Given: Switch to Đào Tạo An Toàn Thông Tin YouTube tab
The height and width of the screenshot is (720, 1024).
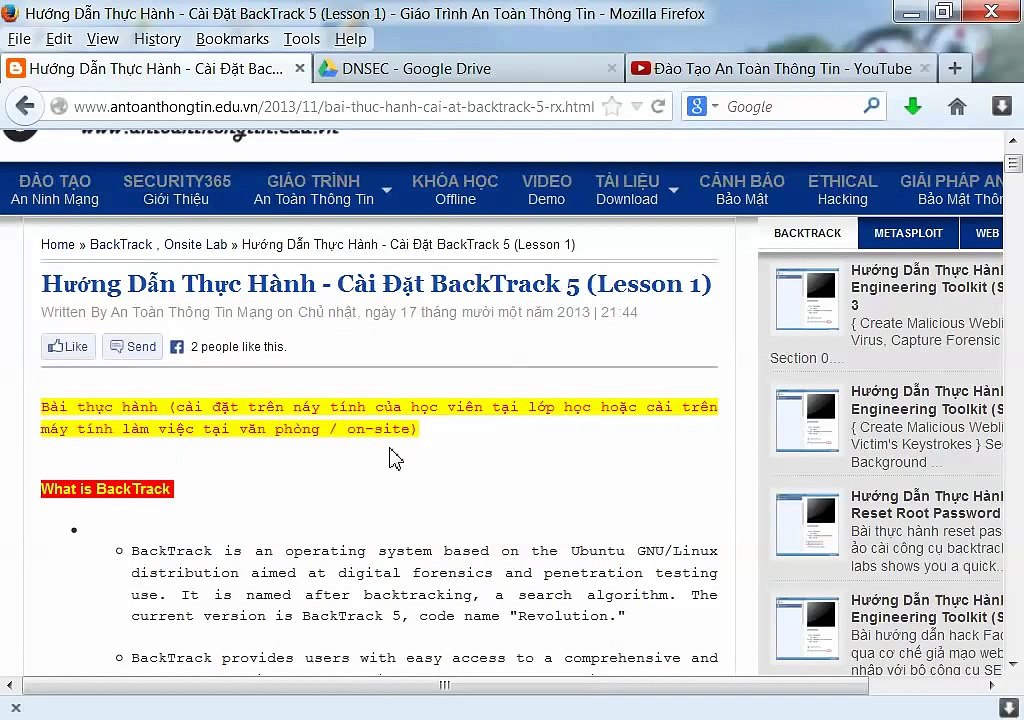Looking at the screenshot, I should point(781,69).
